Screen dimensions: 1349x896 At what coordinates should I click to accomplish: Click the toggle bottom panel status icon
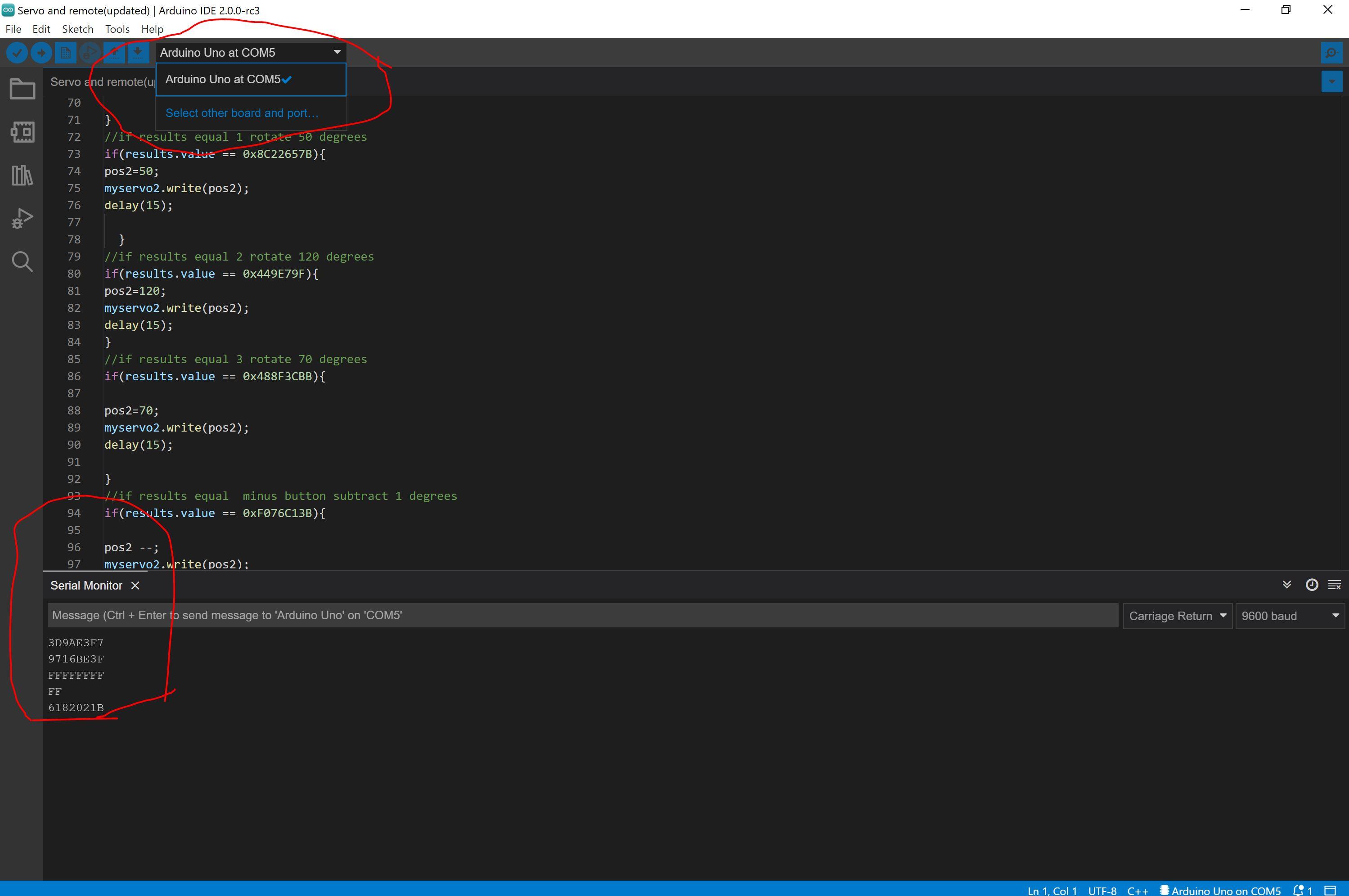point(1331,890)
